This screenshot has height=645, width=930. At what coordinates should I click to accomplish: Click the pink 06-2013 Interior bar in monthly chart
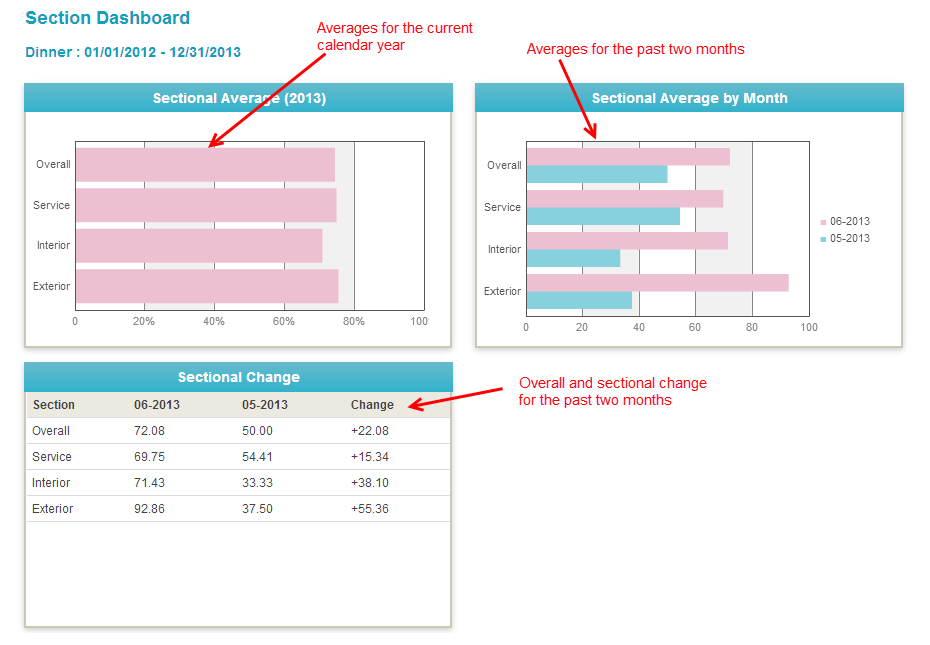pos(627,241)
